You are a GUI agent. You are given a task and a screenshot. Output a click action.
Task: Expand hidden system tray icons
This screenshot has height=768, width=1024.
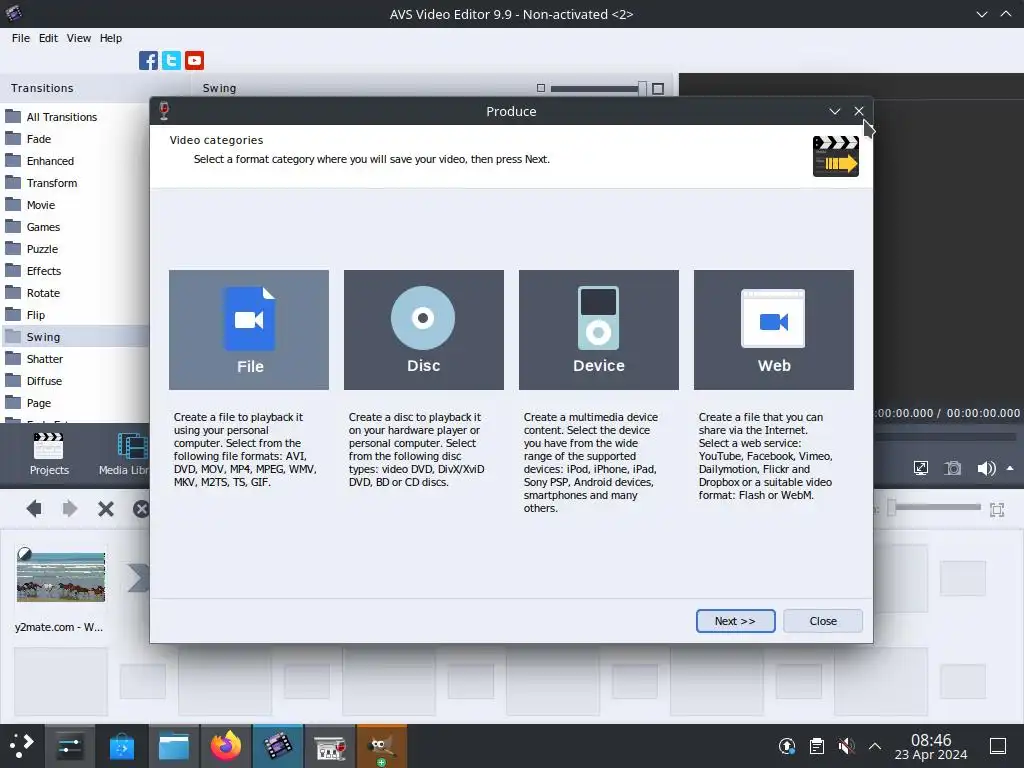tap(875, 746)
